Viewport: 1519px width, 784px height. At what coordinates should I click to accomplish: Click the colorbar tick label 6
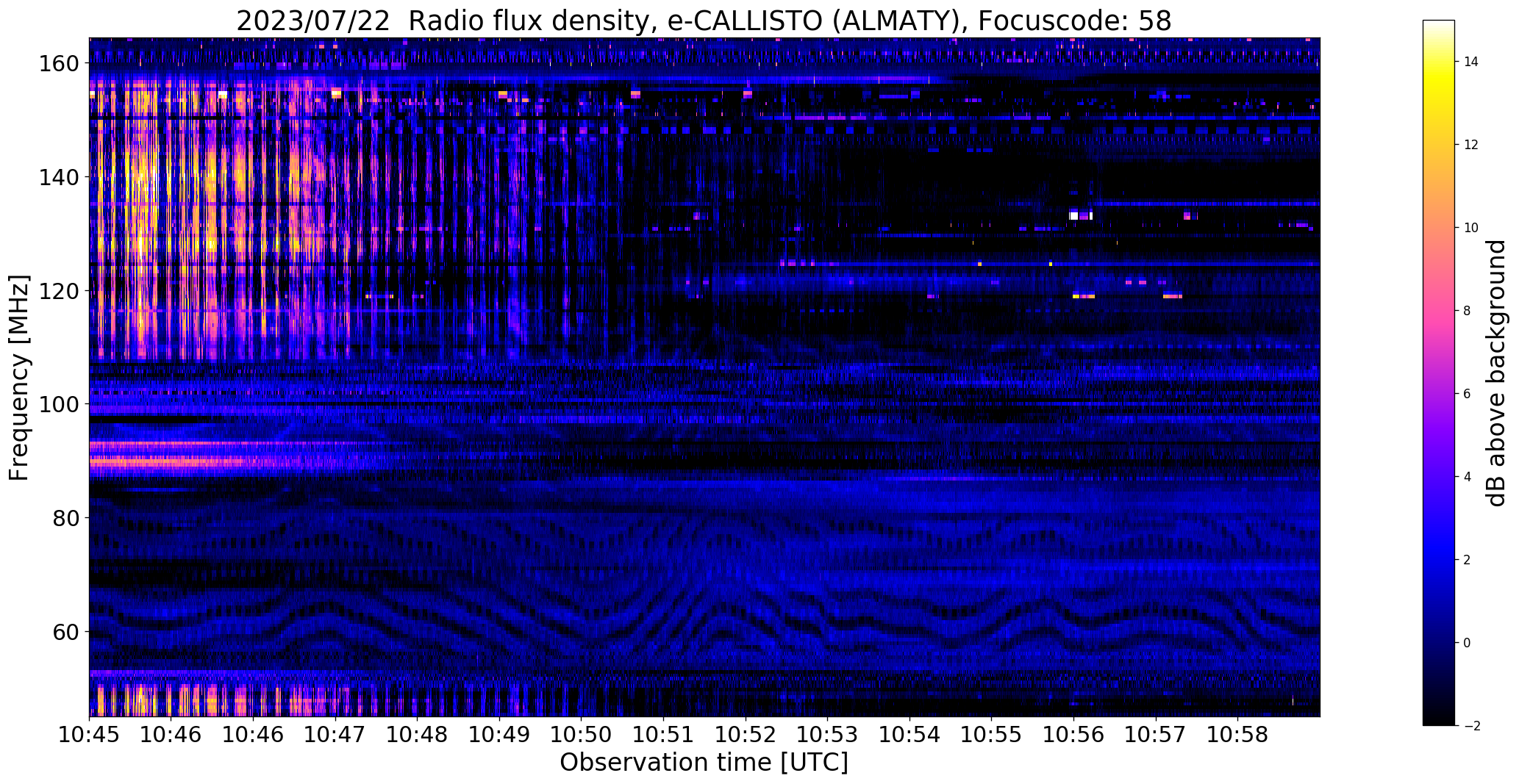(1468, 395)
